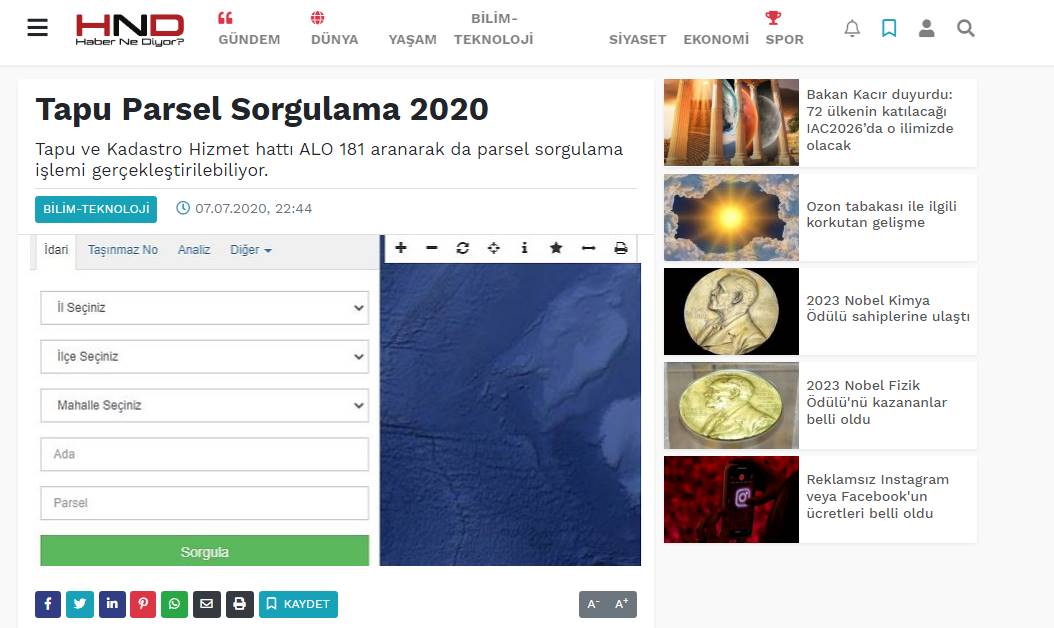Zoom in on the map with plus

point(401,247)
